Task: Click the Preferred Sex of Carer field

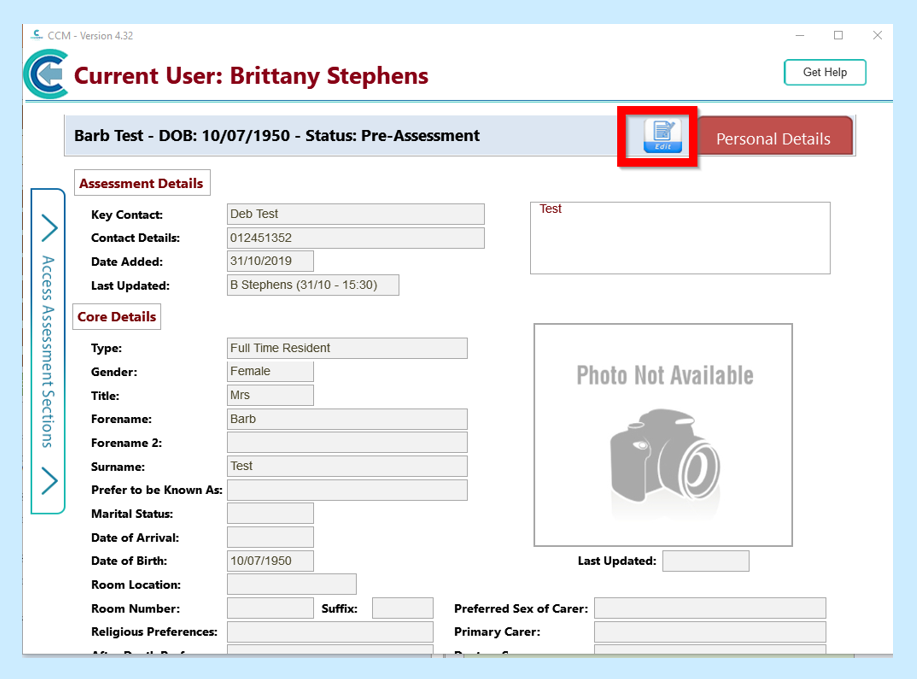Action: 710,608
